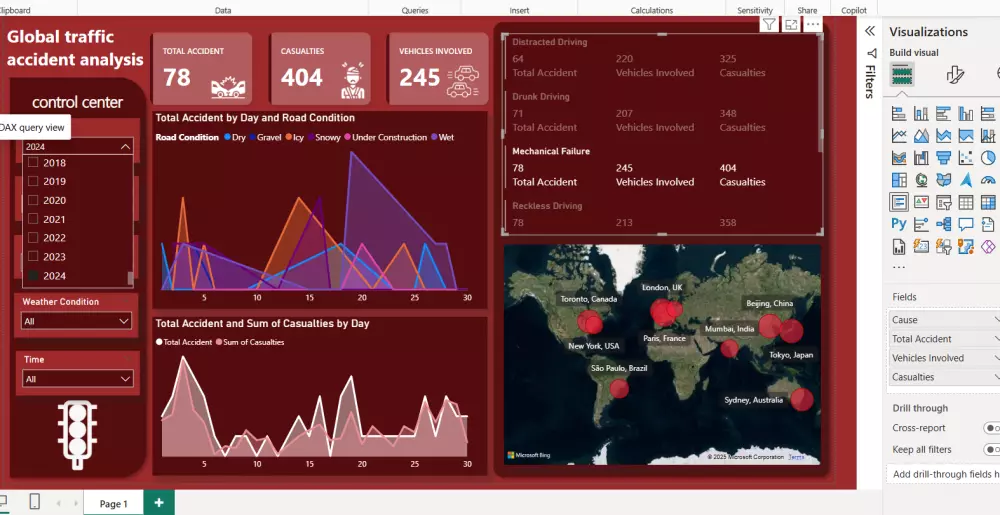1000x515 pixels.
Task: Open focus mode for the card visual
Action: (x=791, y=24)
